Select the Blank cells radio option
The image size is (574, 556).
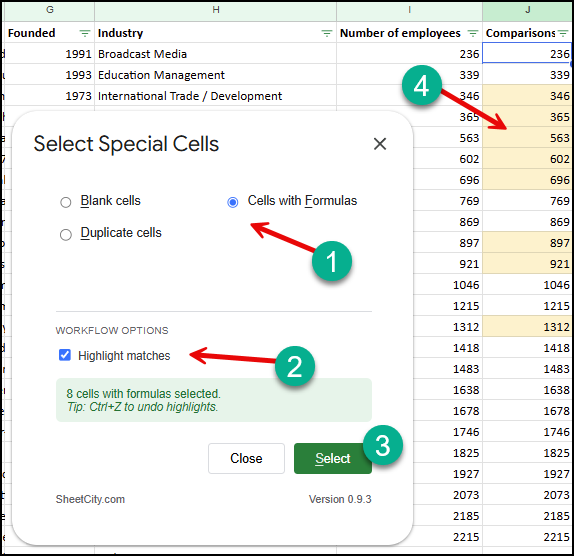(x=66, y=202)
